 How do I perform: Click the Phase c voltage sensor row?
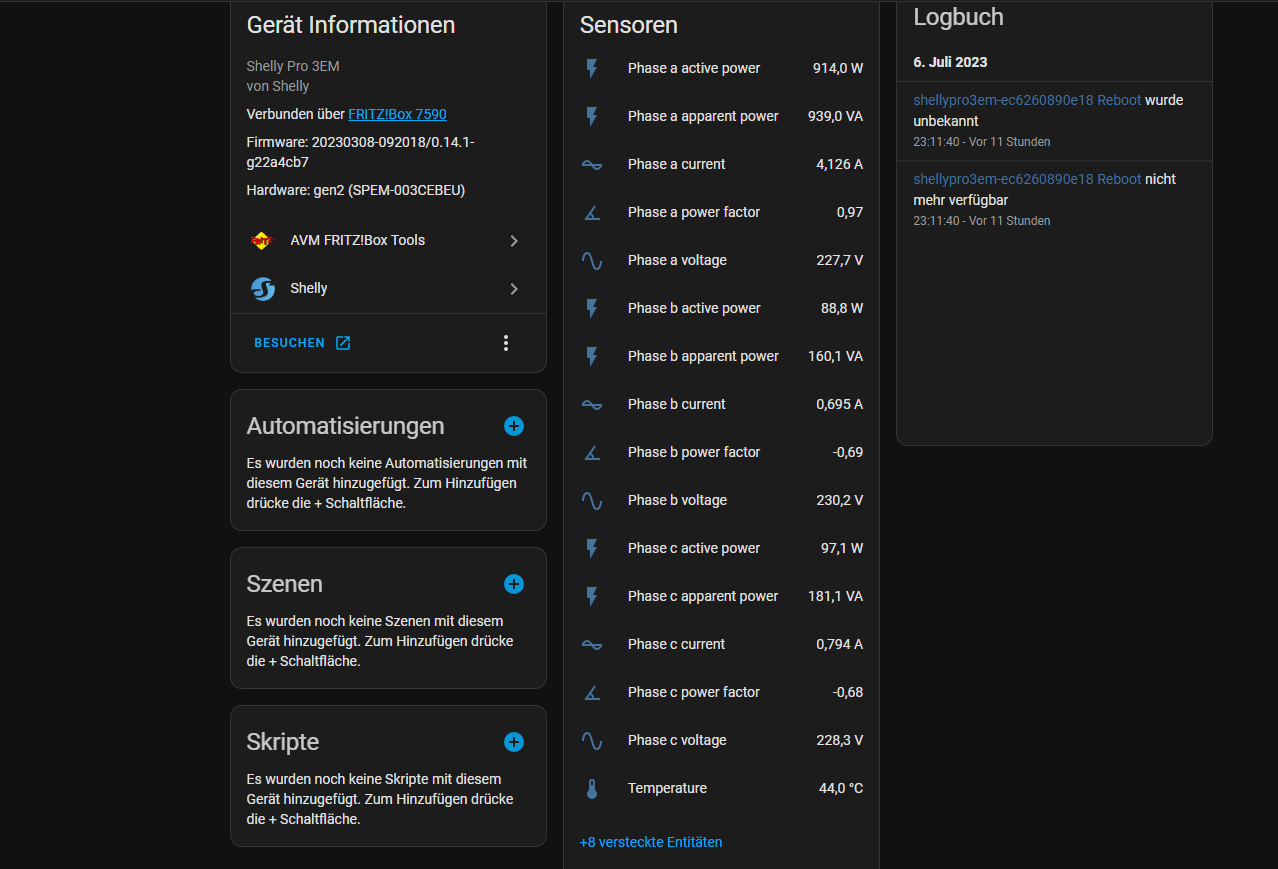720,740
